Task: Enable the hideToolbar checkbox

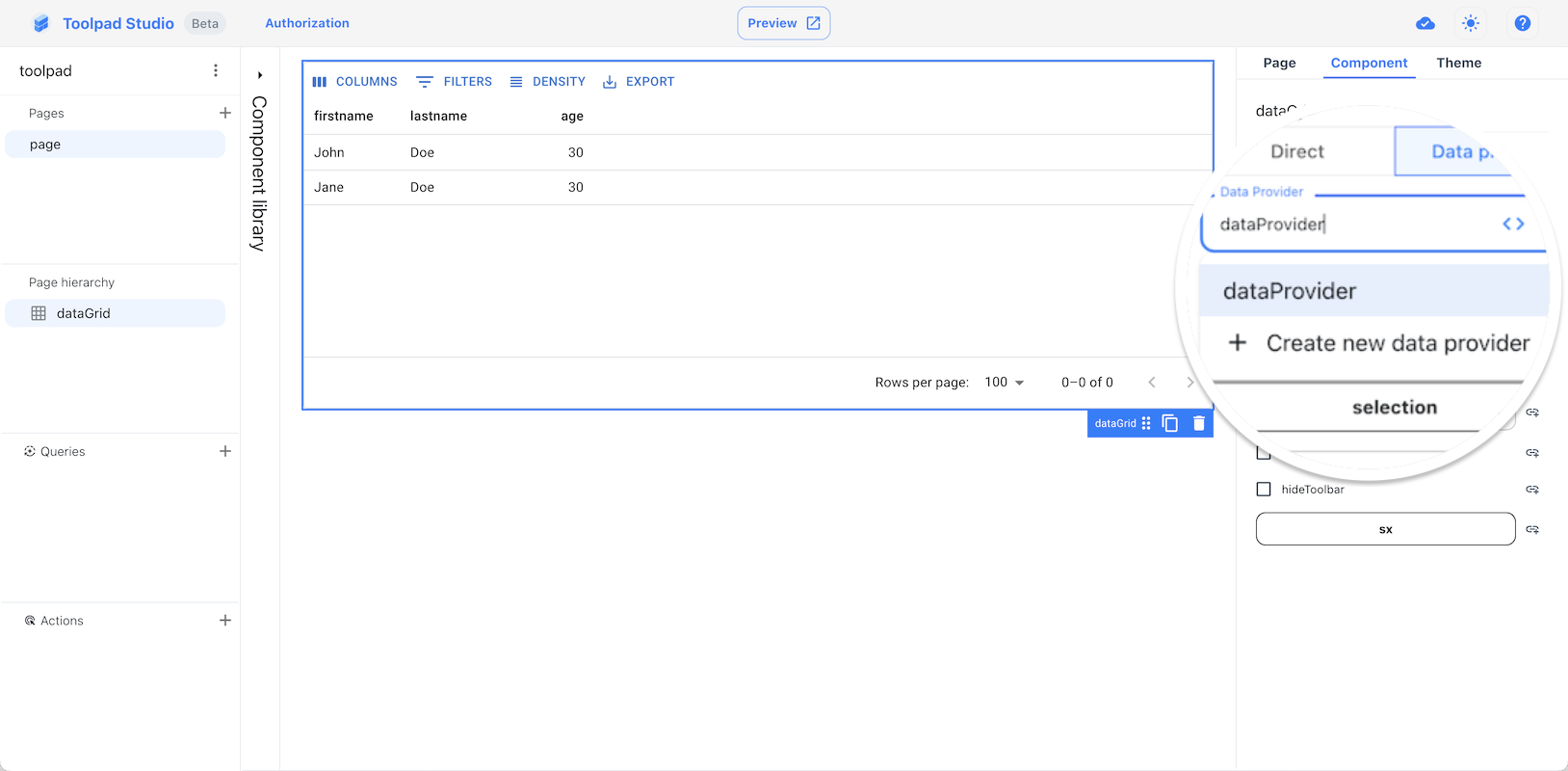Action: (1264, 490)
